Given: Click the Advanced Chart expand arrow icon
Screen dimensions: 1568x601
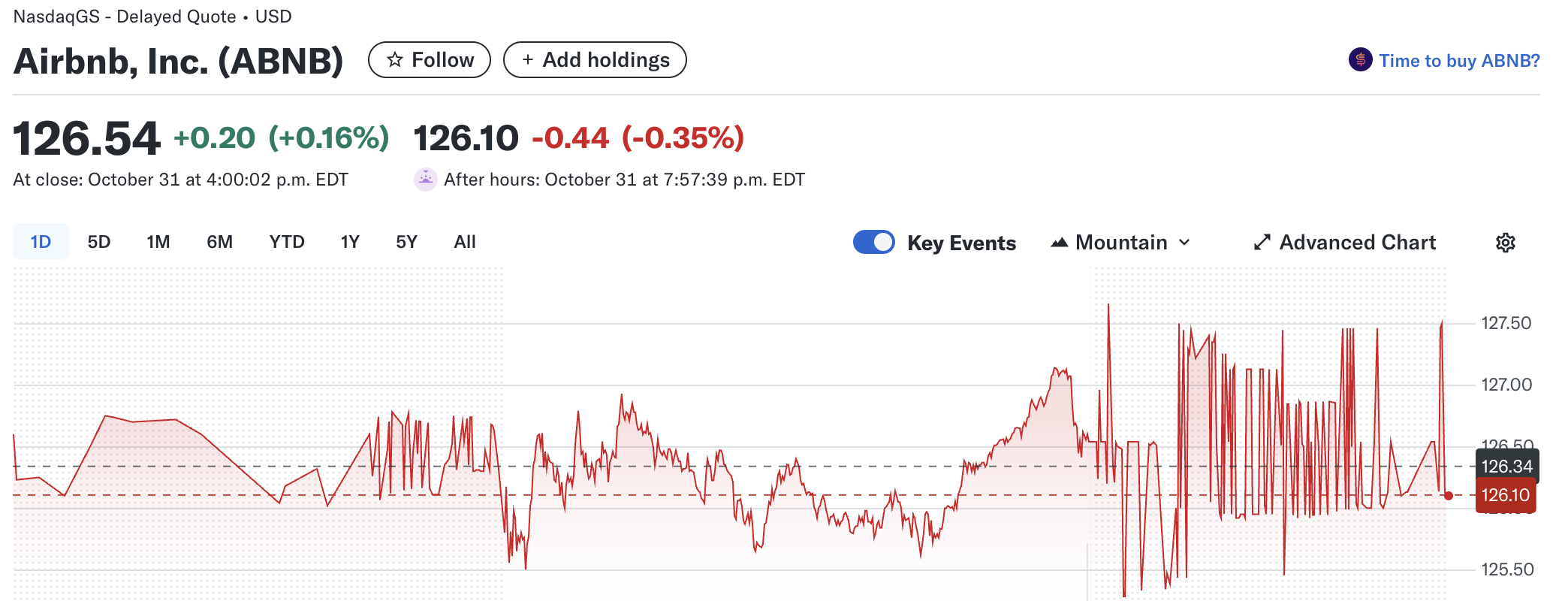Looking at the screenshot, I should 1262,243.
